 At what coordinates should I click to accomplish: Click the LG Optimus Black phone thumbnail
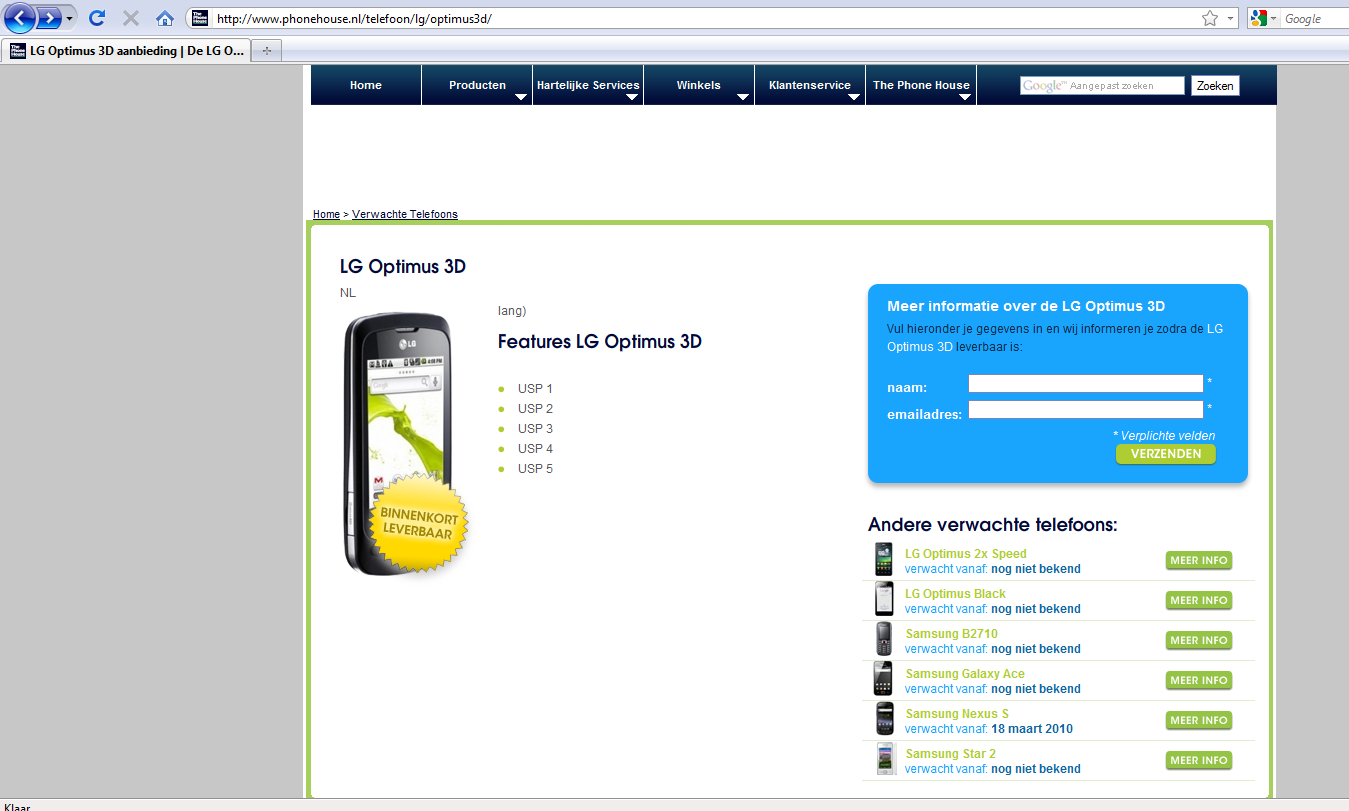(883, 600)
